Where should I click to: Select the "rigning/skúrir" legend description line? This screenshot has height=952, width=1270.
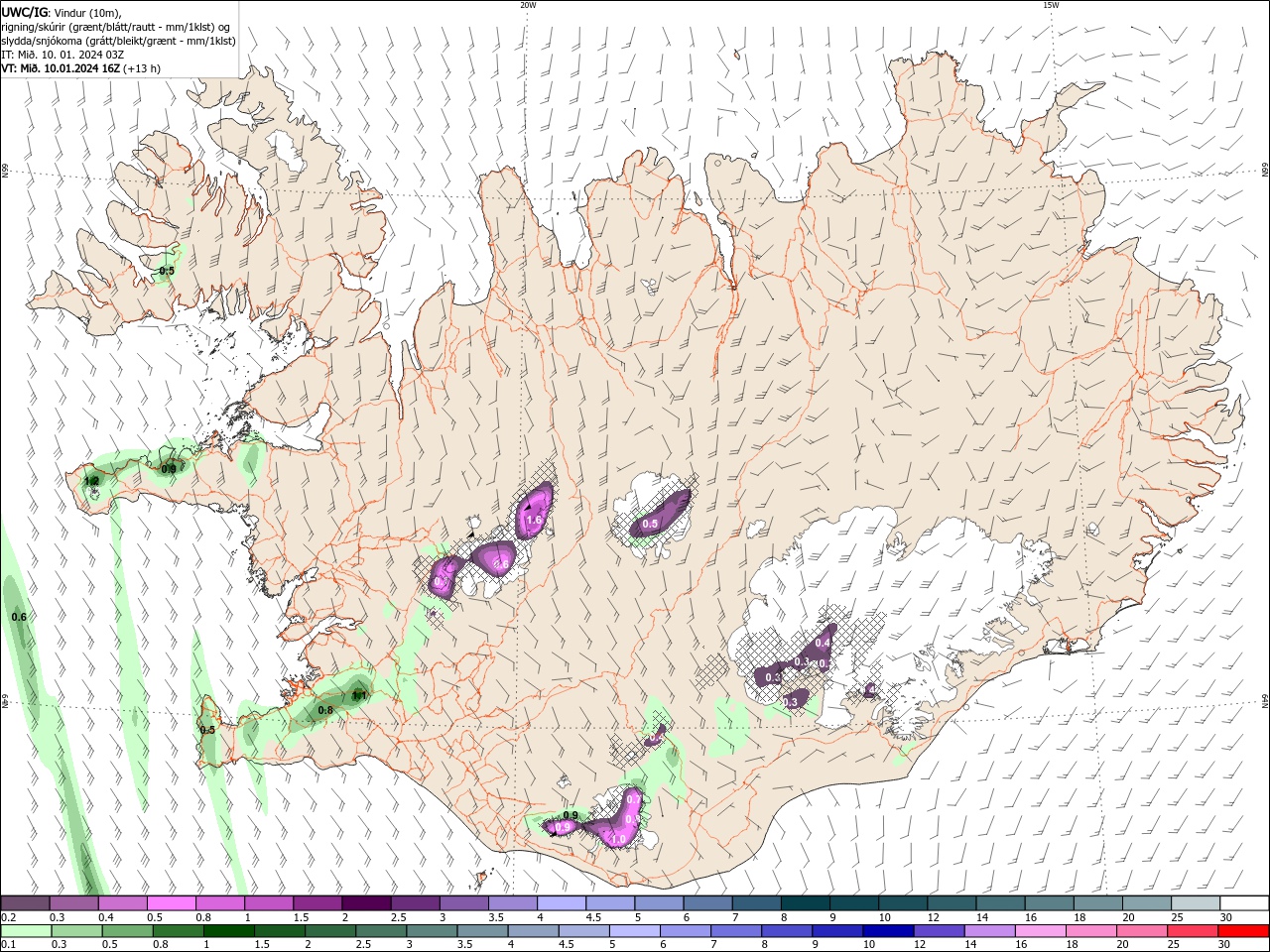[116, 27]
